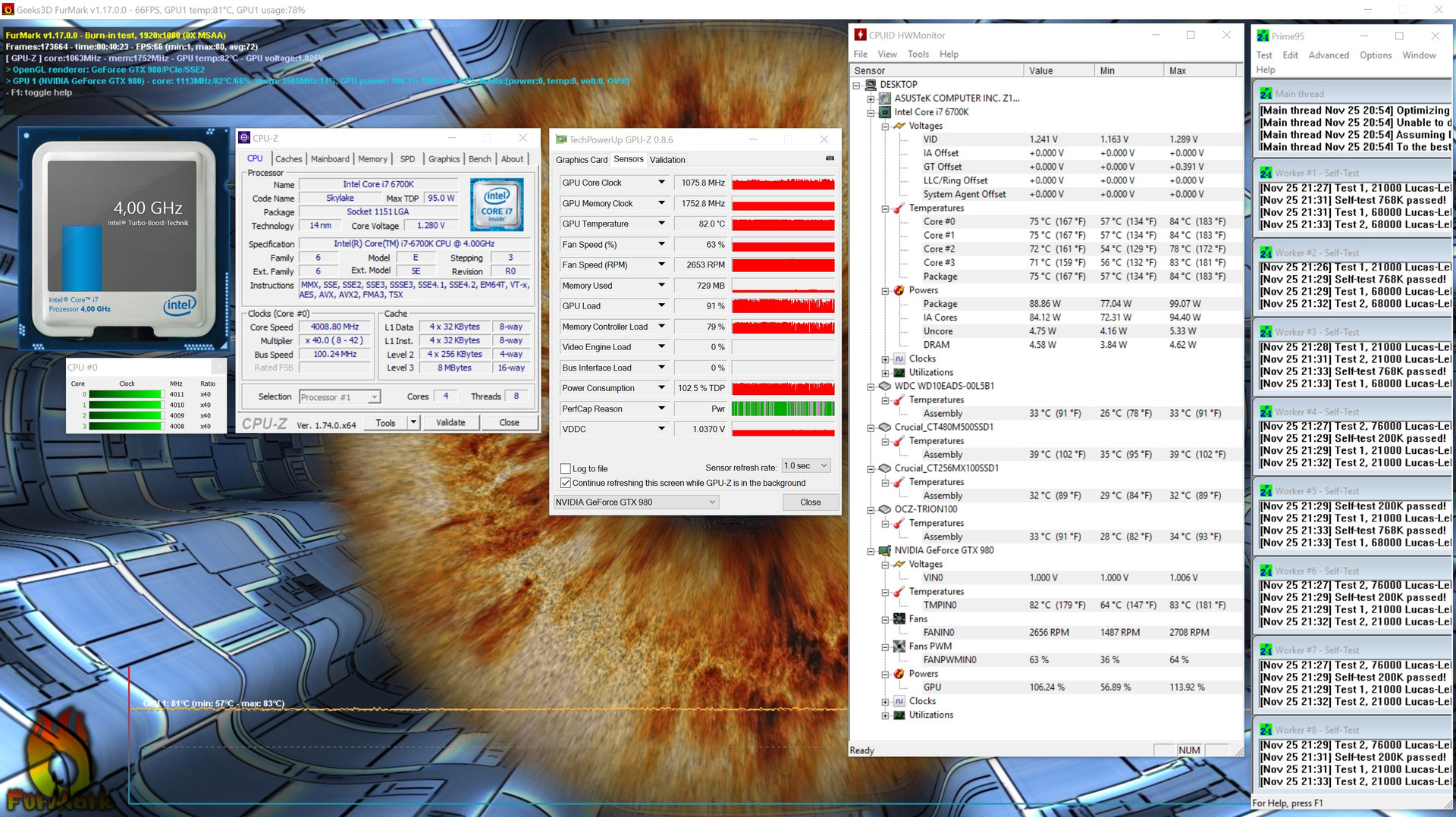Click the Validate button in CPU-Z
This screenshot has height=817, width=1456.
coord(450,422)
